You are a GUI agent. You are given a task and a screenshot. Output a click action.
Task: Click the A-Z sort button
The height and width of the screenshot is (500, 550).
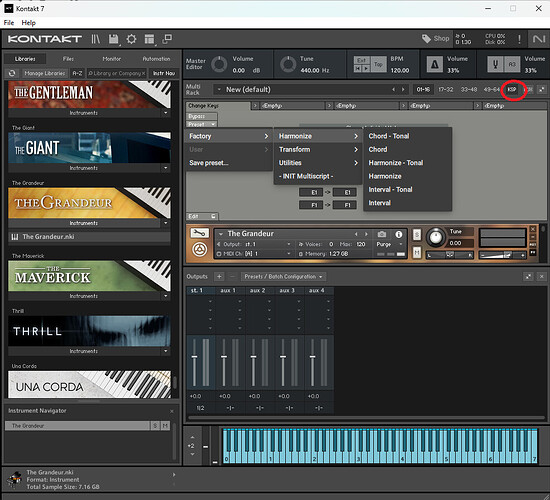(x=77, y=73)
